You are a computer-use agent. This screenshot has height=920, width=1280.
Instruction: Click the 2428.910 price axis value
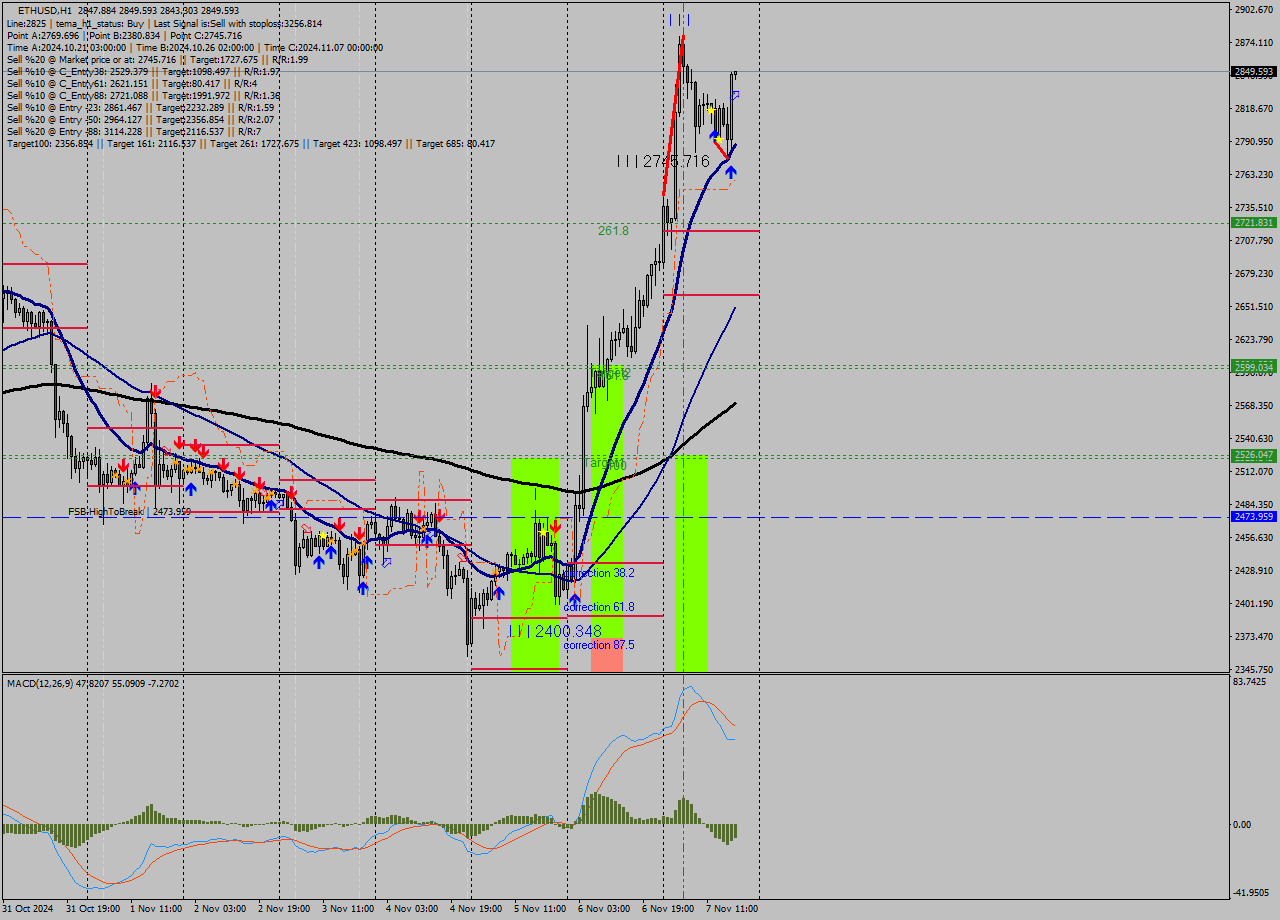(x=1253, y=571)
